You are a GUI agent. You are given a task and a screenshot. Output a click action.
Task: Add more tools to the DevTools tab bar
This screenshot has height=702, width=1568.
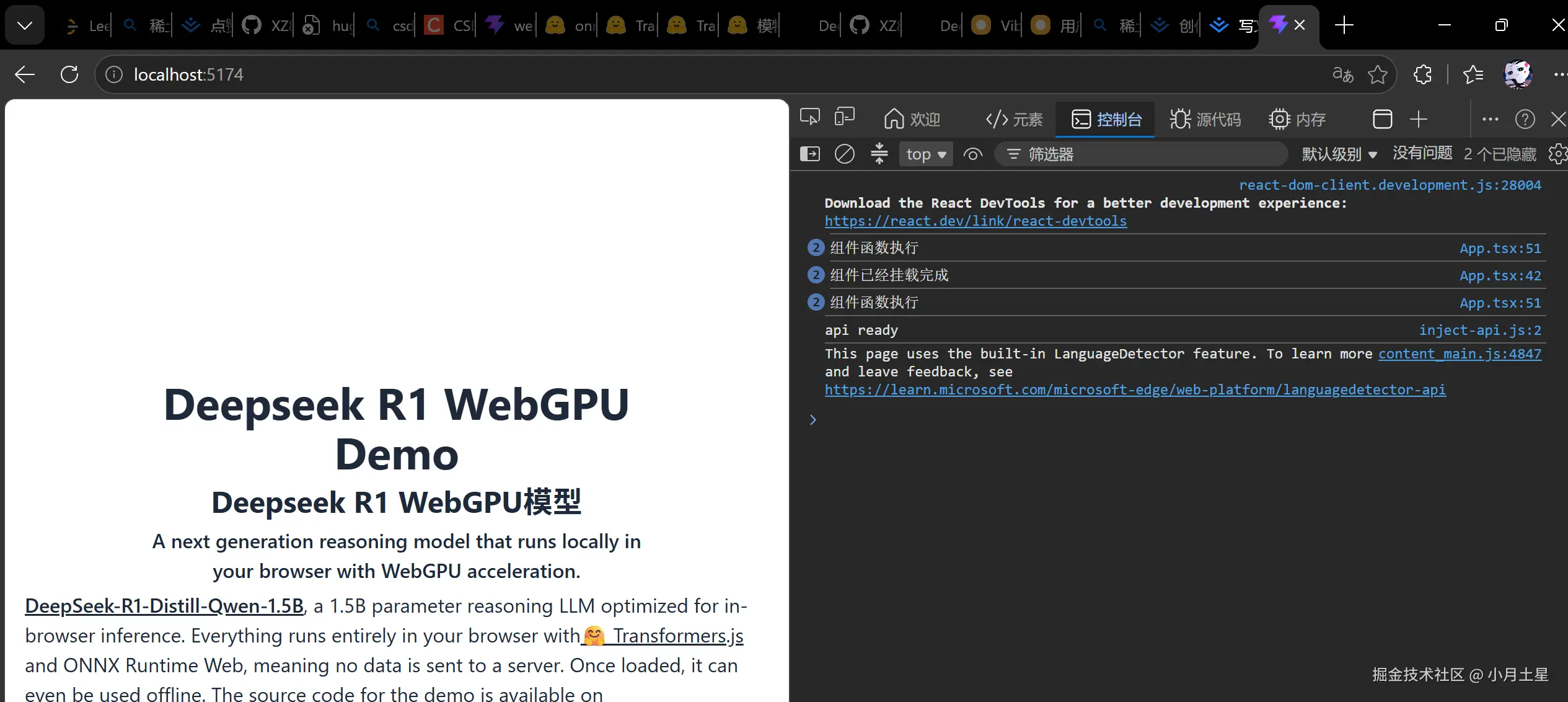coord(1419,119)
